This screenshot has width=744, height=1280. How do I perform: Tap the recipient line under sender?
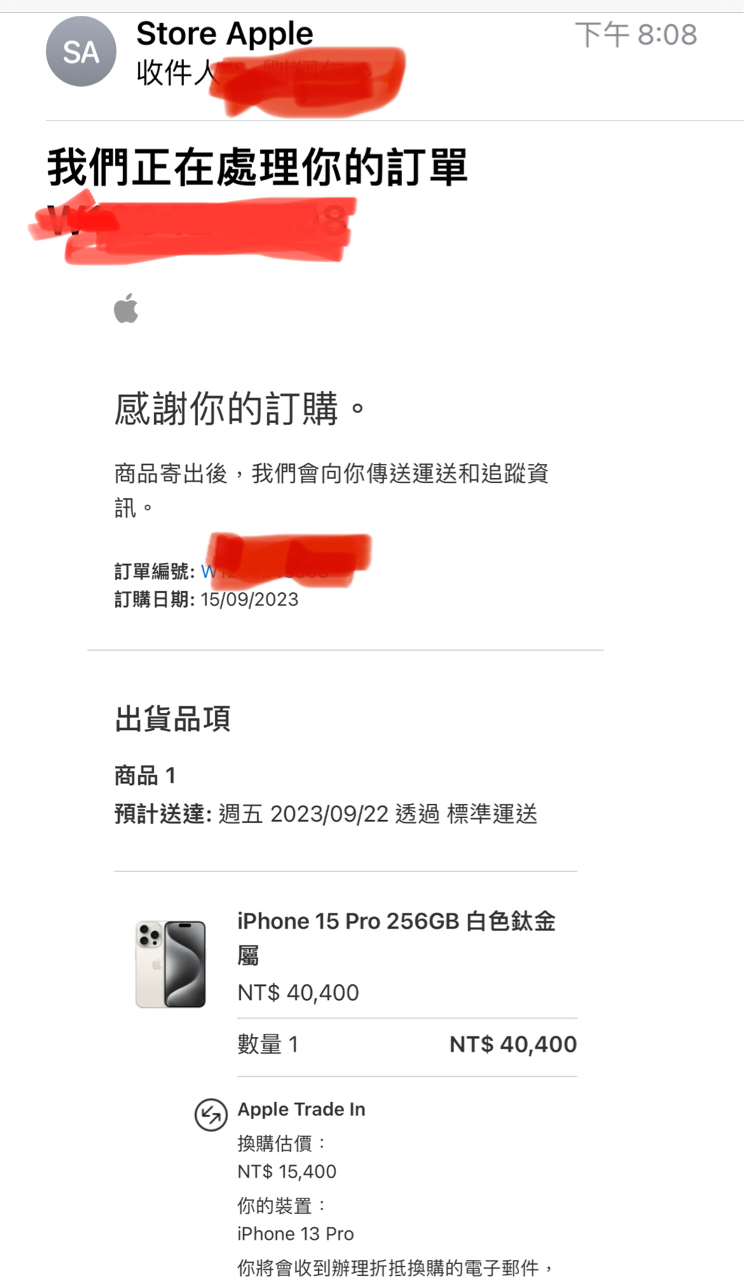click(x=270, y=73)
